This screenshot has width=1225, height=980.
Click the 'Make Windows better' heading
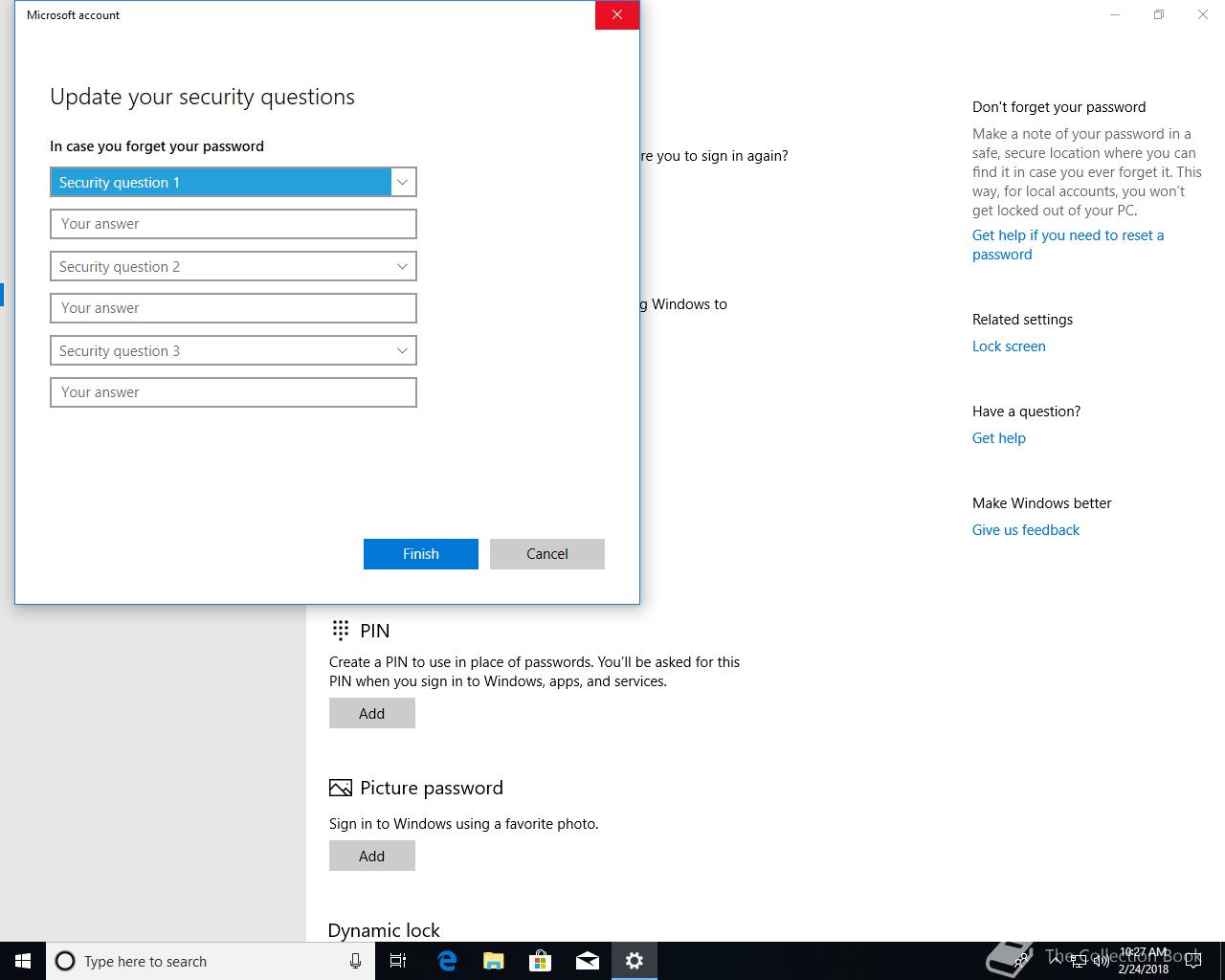pos(1042,503)
